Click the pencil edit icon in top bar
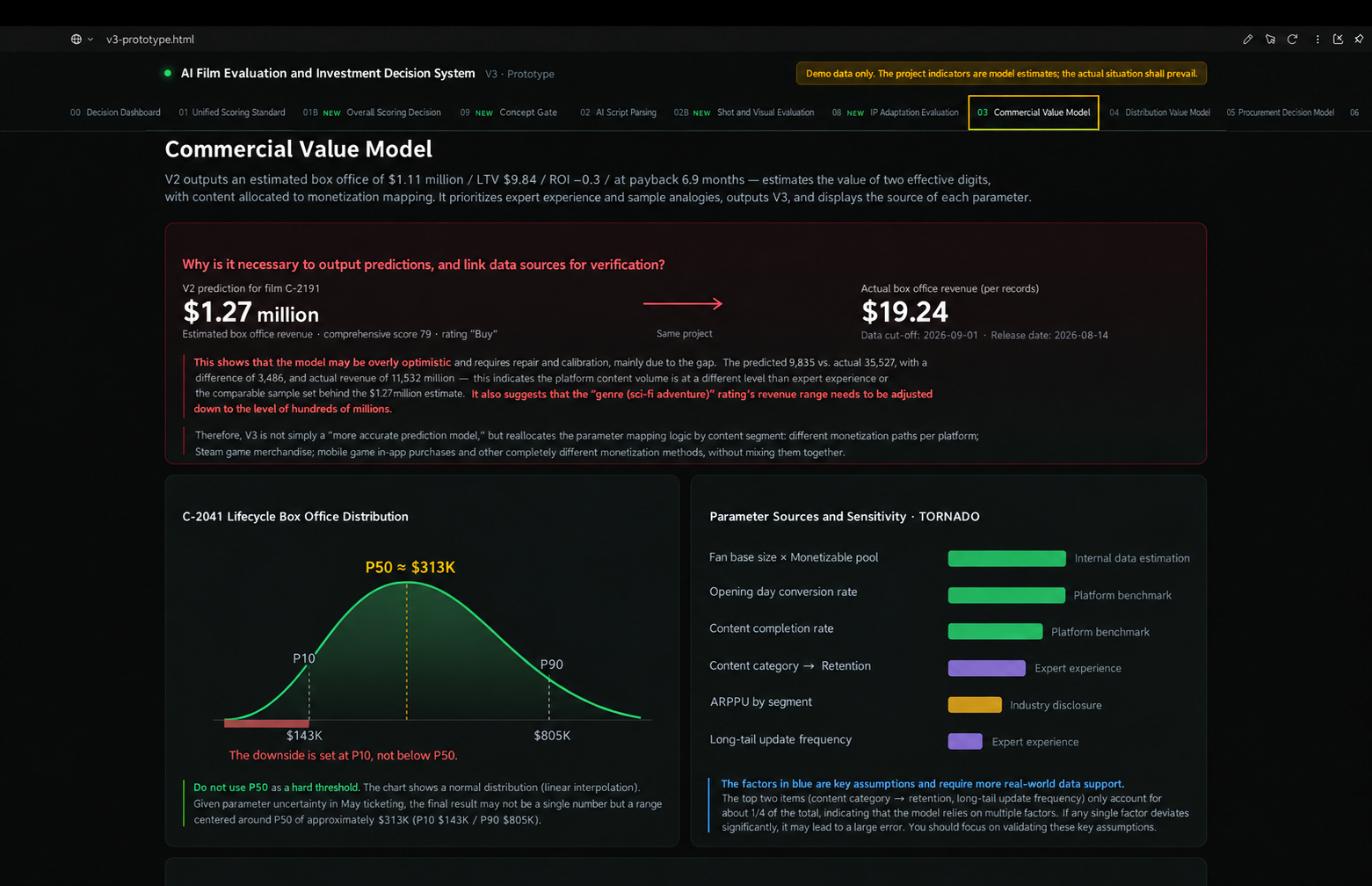Viewport: 1372px width, 886px height. coord(1247,40)
